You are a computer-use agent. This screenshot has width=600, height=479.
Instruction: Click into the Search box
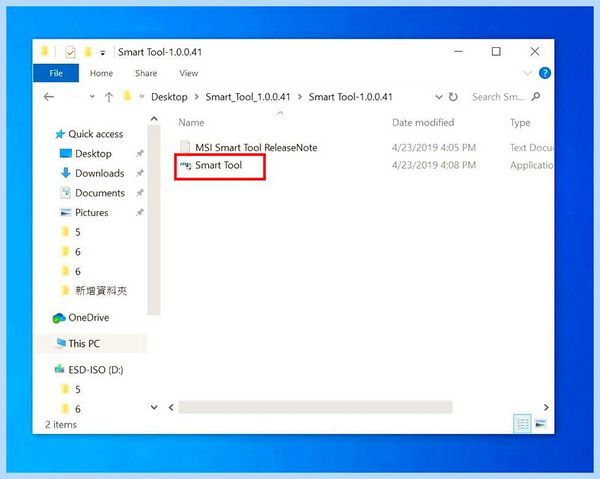tap(499, 97)
